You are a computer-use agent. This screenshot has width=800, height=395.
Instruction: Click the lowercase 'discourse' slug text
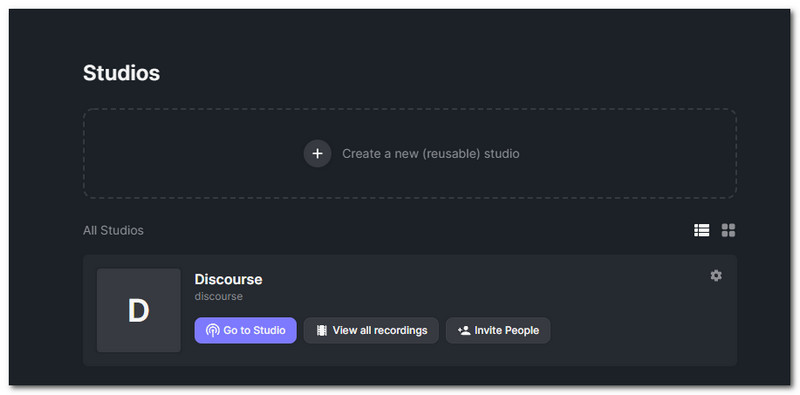pyautogui.click(x=218, y=297)
